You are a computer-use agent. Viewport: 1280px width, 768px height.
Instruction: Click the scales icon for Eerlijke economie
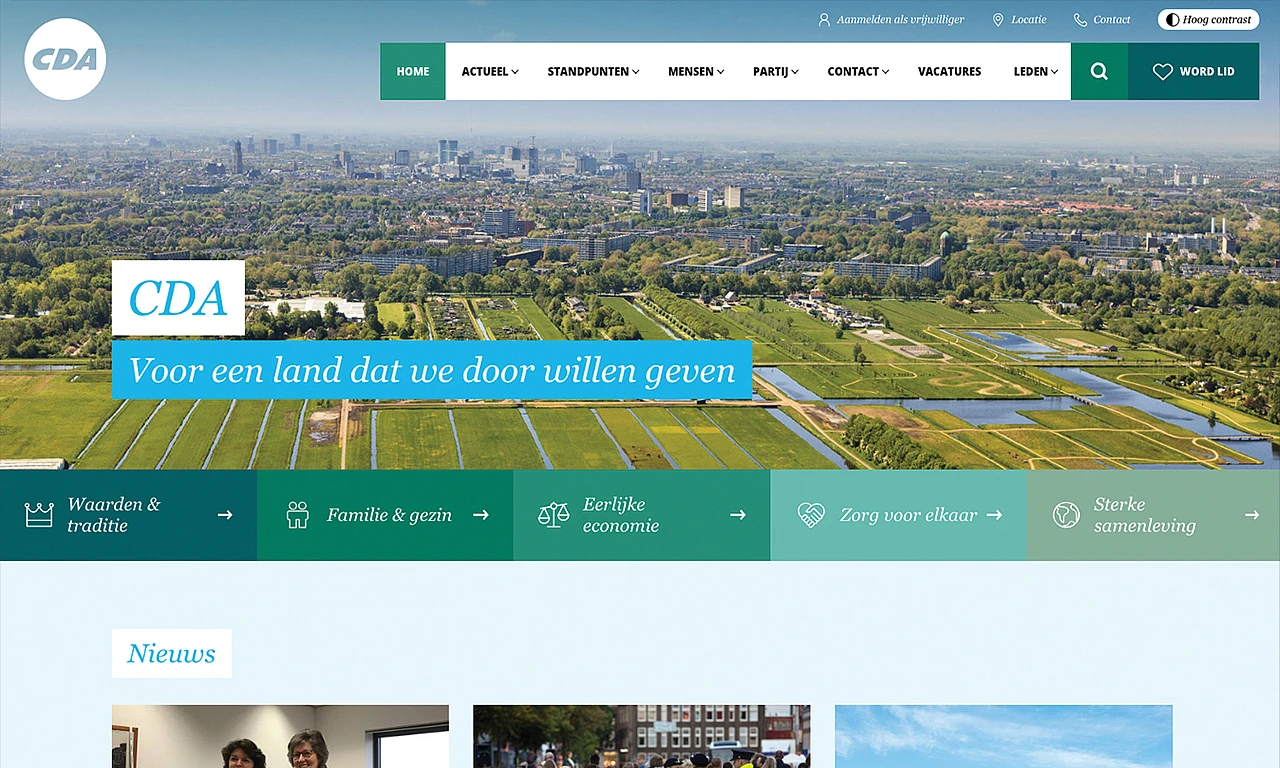tap(553, 515)
